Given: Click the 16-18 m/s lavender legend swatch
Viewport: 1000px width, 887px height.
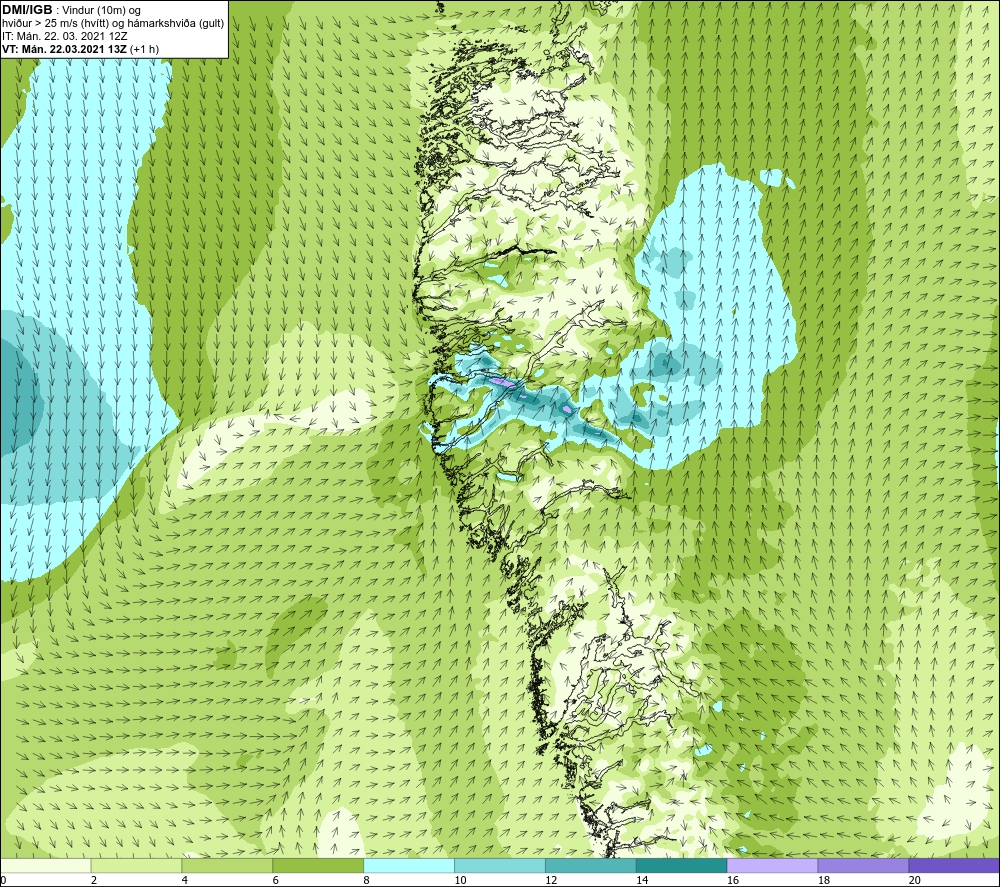Looking at the screenshot, I should coord(772,865).
